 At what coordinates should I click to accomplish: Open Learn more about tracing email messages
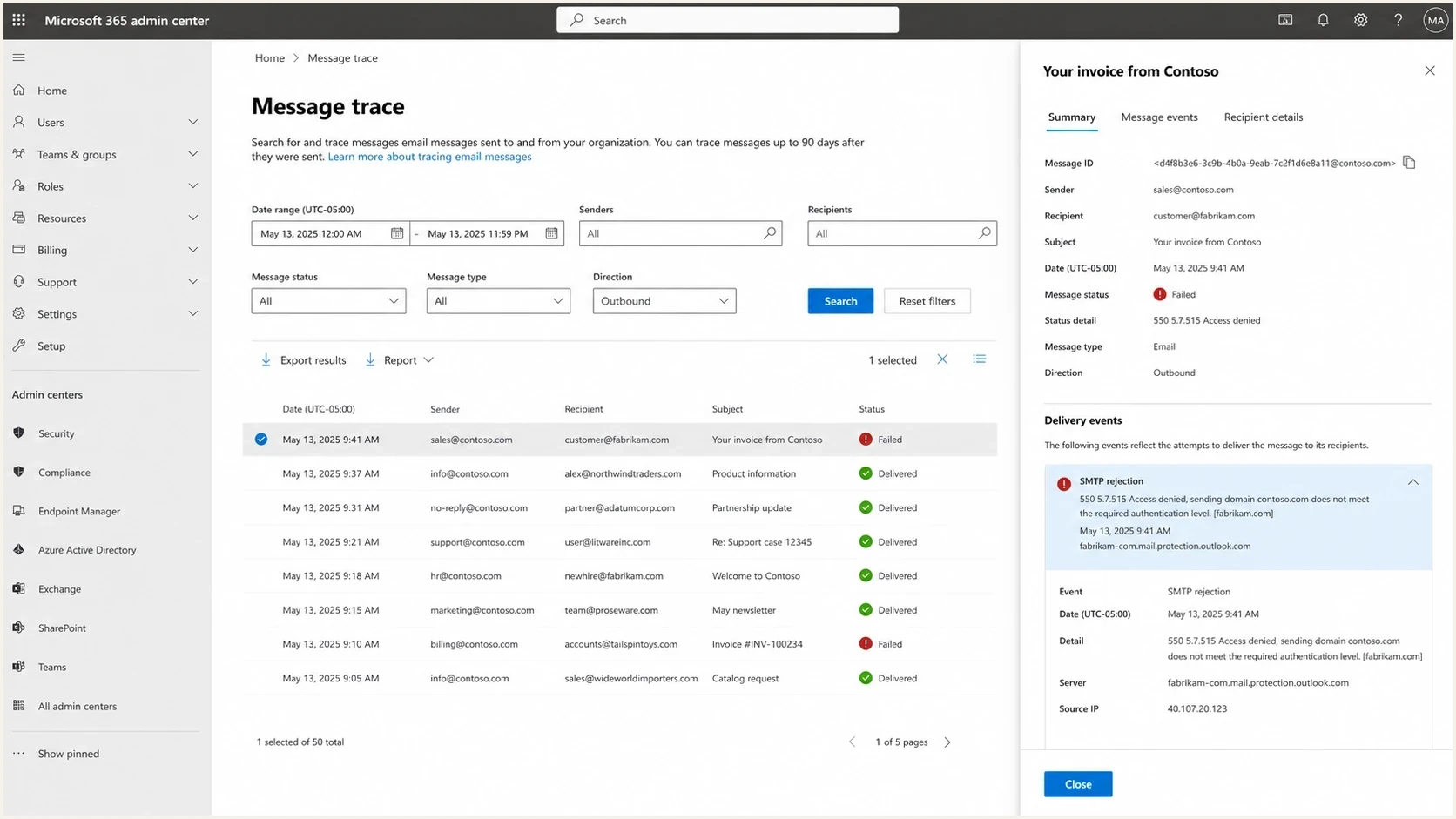click(x=429, y=157)
